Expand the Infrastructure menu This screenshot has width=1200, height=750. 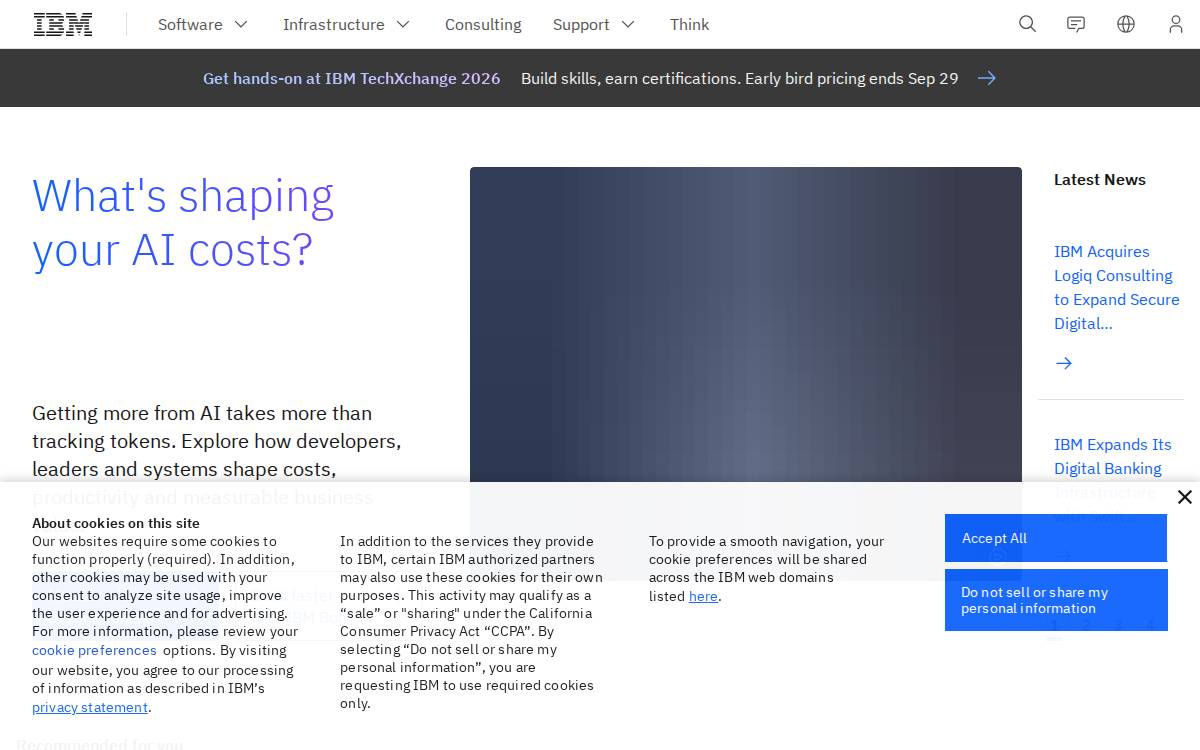[346, 24]
